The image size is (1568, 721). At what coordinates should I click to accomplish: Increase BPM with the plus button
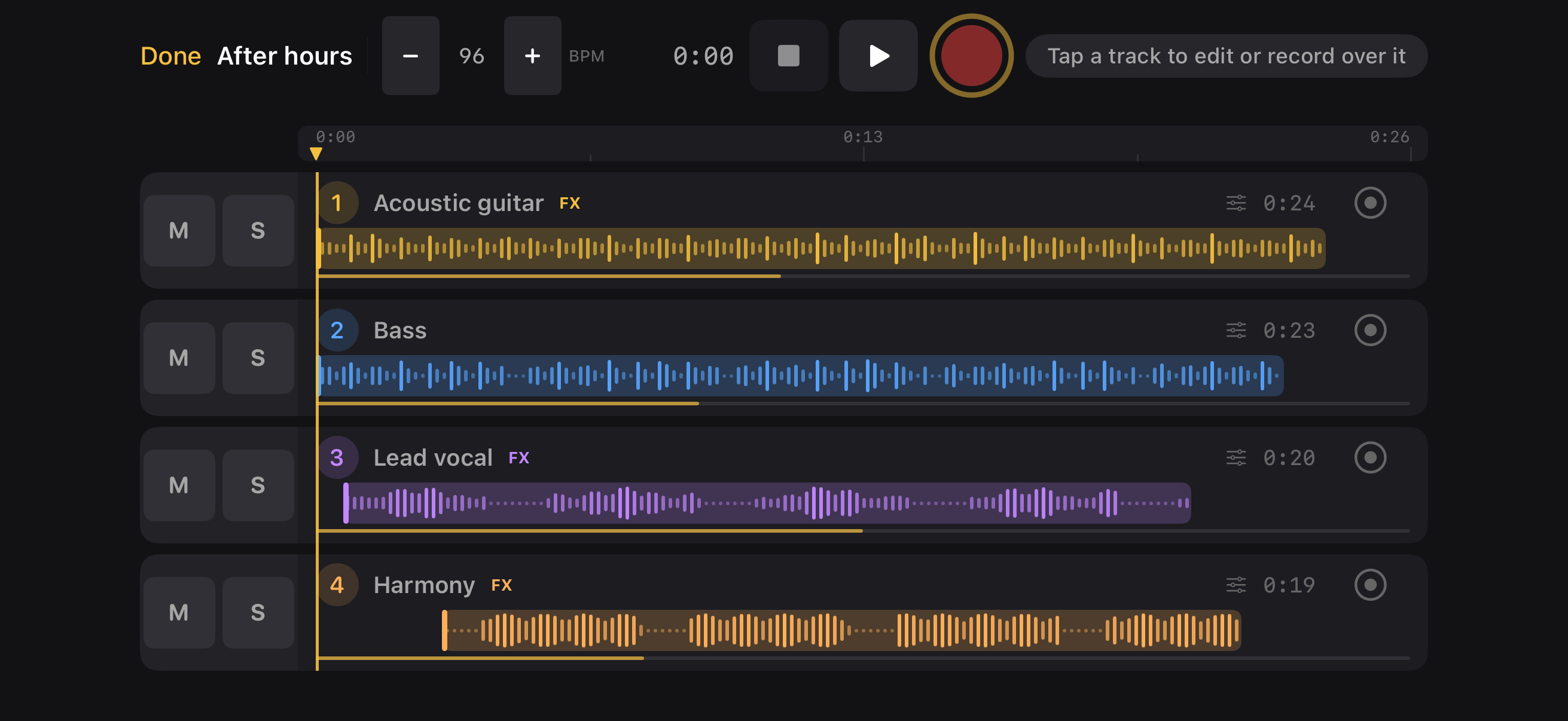coord(532,56)
